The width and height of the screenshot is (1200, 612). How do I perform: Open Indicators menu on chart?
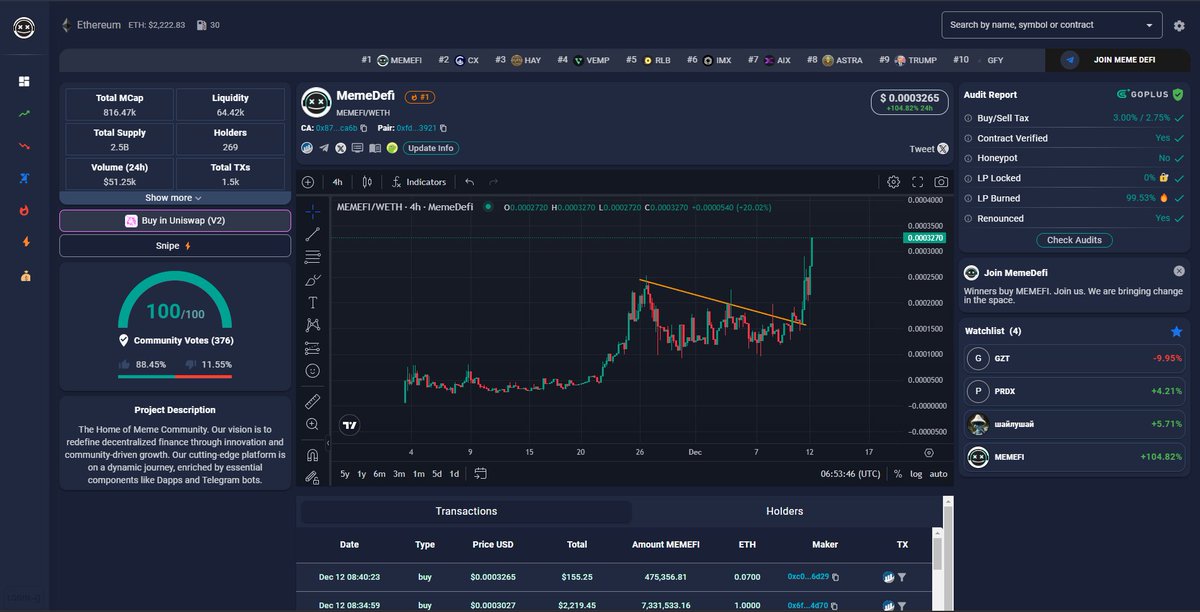point(419,182)
